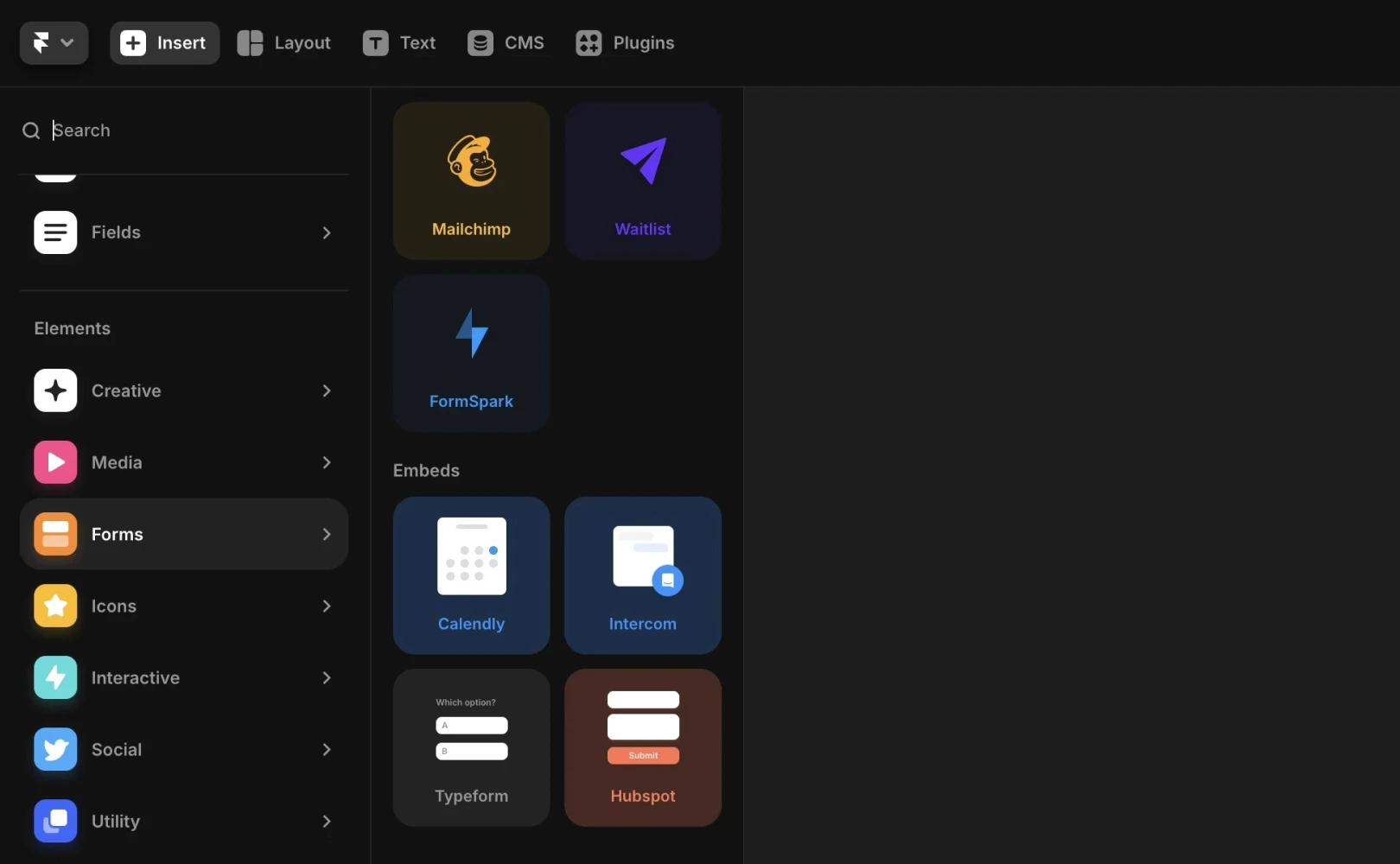Image resolution: width=1400 pixels, height=864 pixels.
Task: Select the Creative text label
Action: point(126,391)
